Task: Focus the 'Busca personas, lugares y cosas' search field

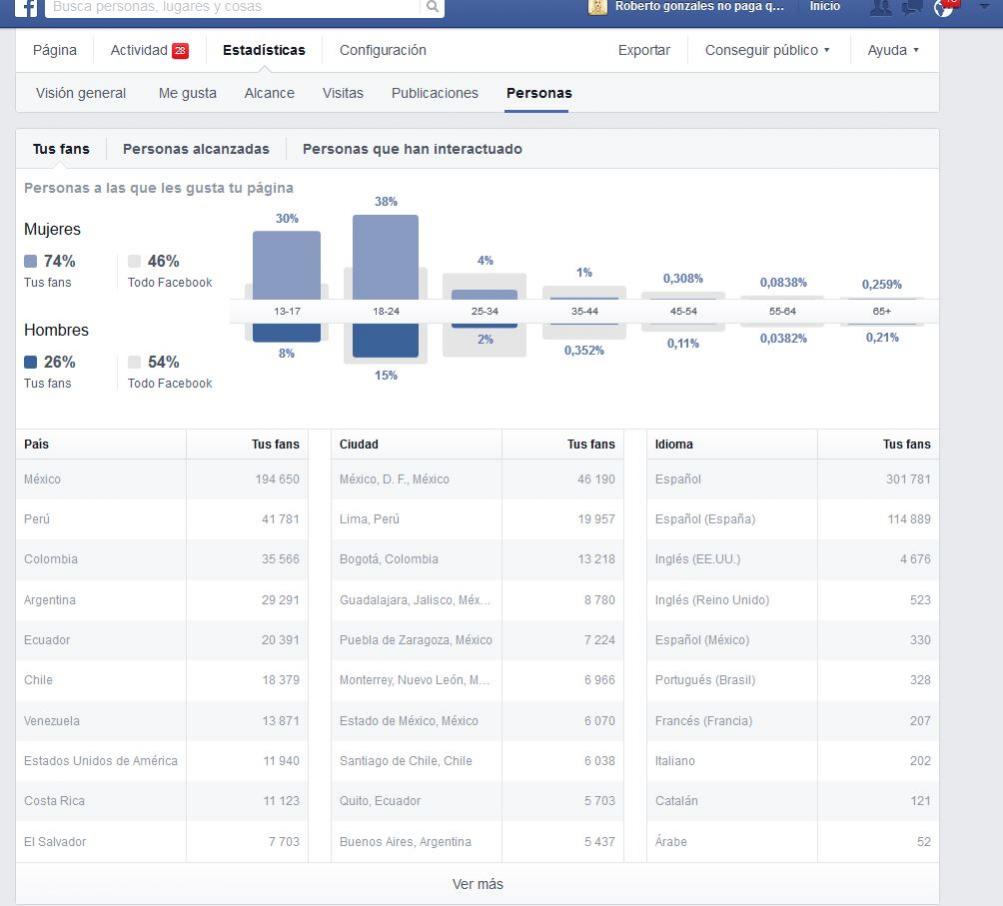Action: point(233,7)
